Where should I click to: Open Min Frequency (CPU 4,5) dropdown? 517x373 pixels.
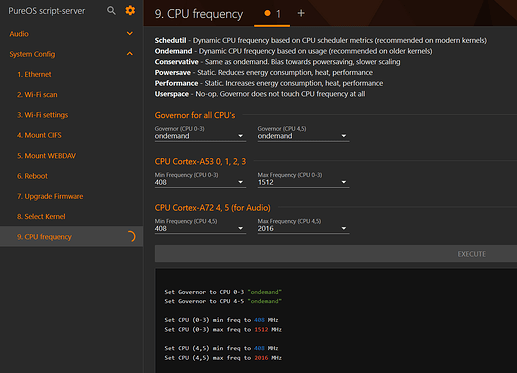(200, 229)
